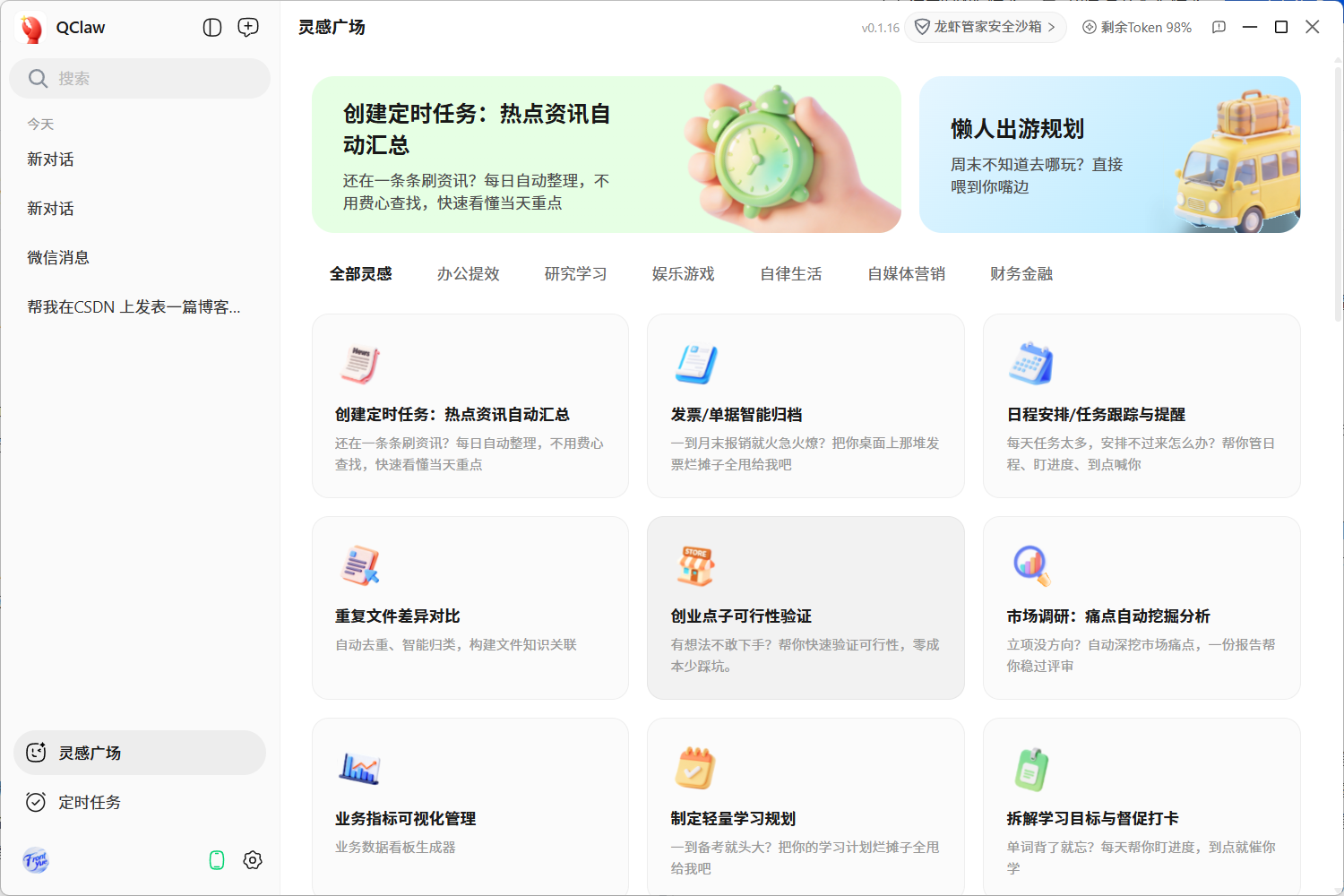Open the first 新对话 conversation
Image resolution: width=1344 pixels, height=896 pixels.
(x=140, y=159)
